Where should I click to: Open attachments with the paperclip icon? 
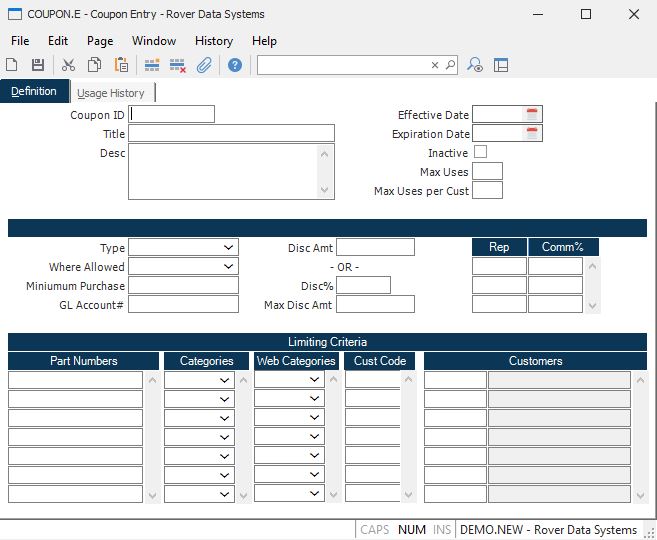tap(204, 65)
